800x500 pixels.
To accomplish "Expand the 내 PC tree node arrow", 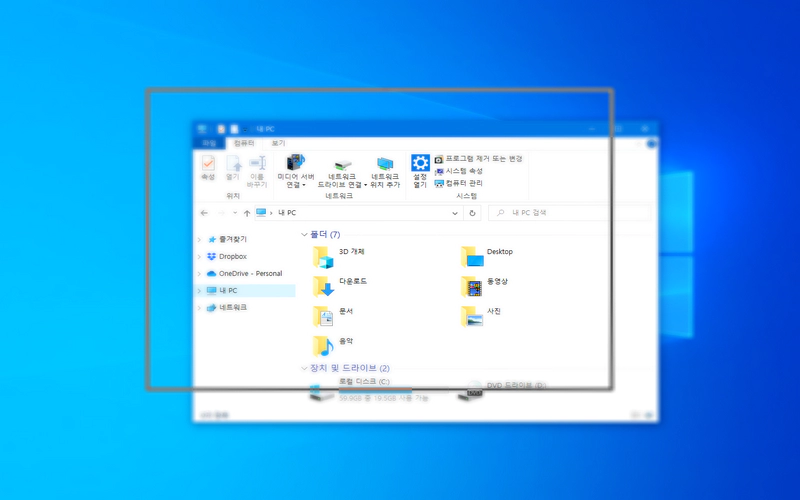I will click(x=199, y=291).
